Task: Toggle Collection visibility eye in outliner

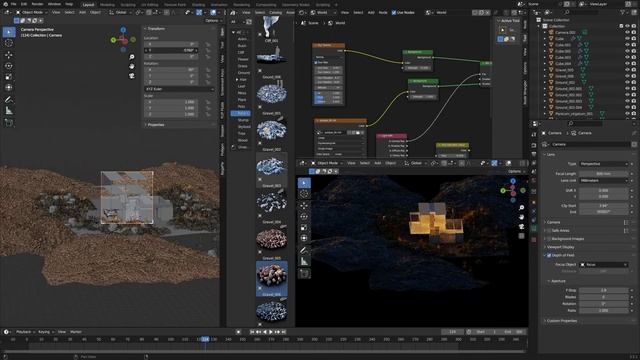Action: pos(627,26)
